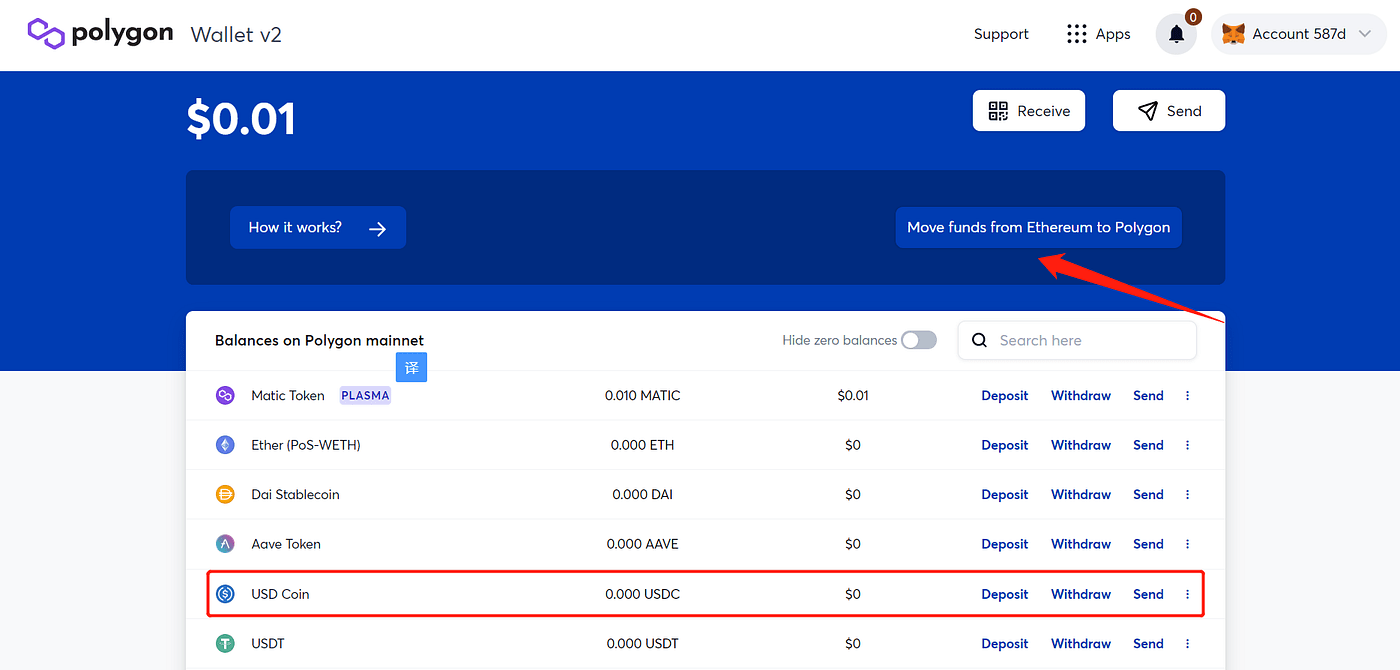Screen dimensions: 1400x670
Task: Click the Polygon logo in the header
Action: [x=46, y=33]
